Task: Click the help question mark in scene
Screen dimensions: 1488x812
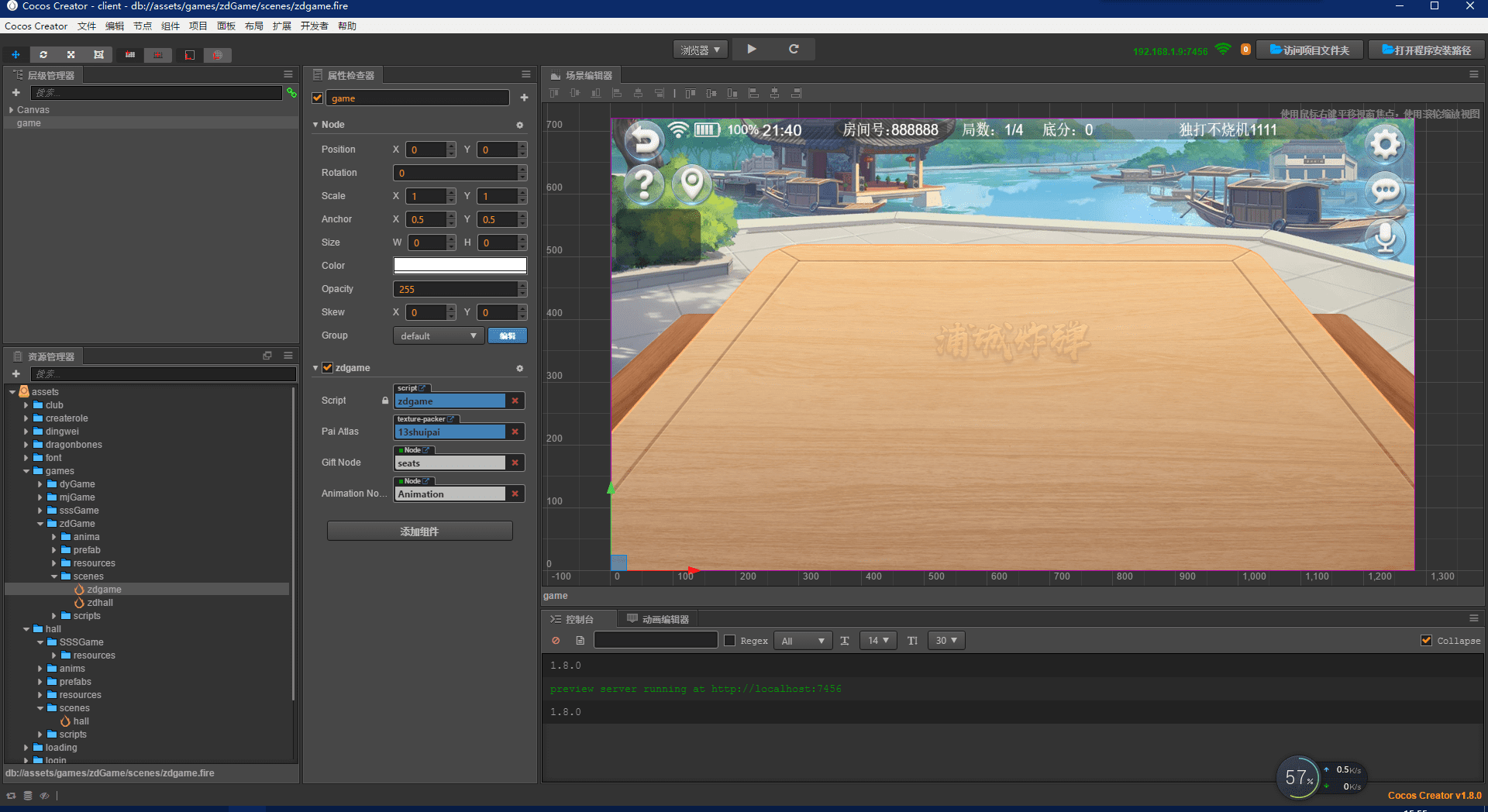Action: tap(644, 184)
